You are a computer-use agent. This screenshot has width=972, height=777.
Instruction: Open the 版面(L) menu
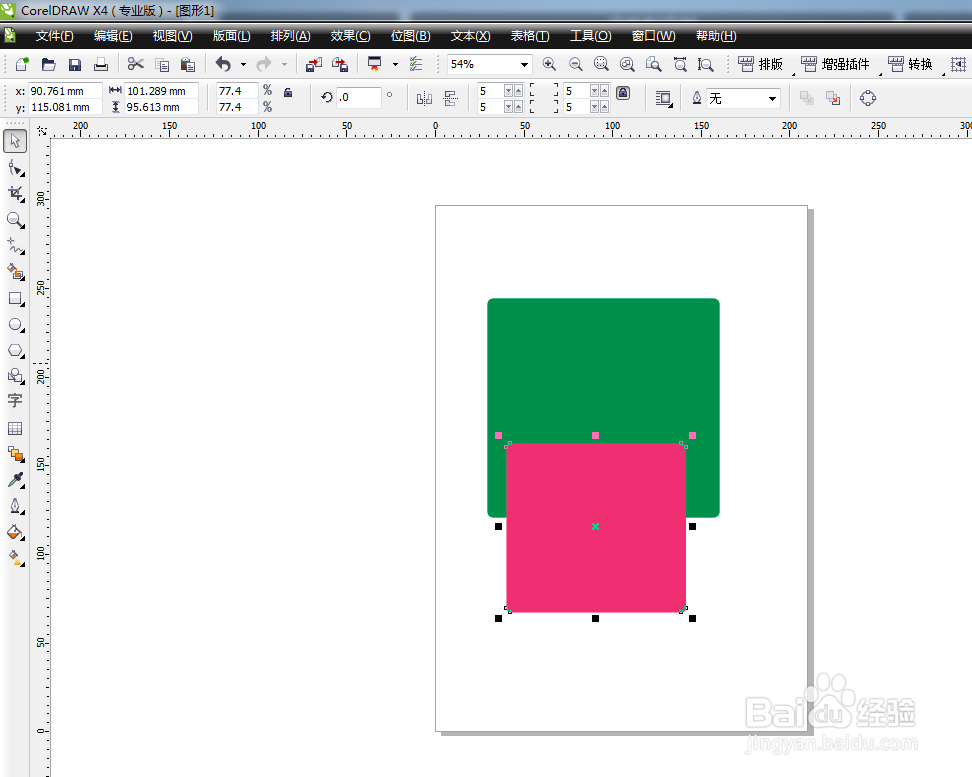(x=232, y=36)
